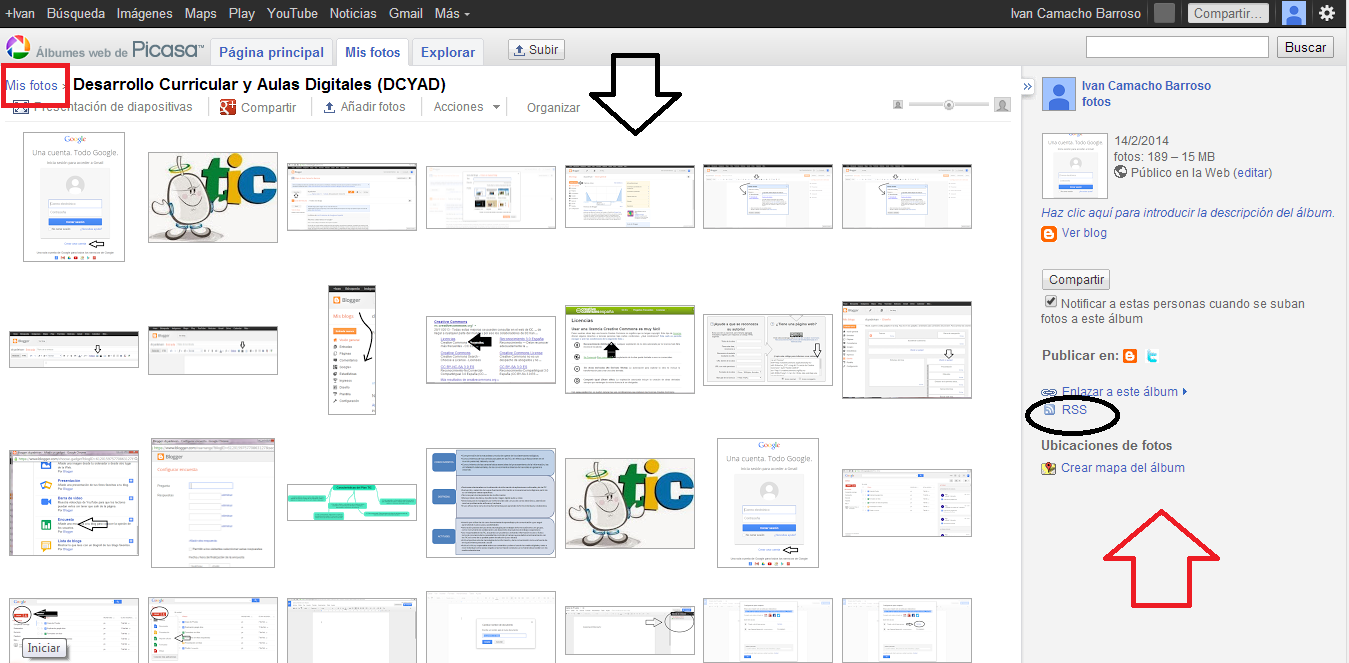Start the Presentación de diapositivas slideshow
Image resolution: width=1349 pixels, height=663 pixels.
(111, 106)
